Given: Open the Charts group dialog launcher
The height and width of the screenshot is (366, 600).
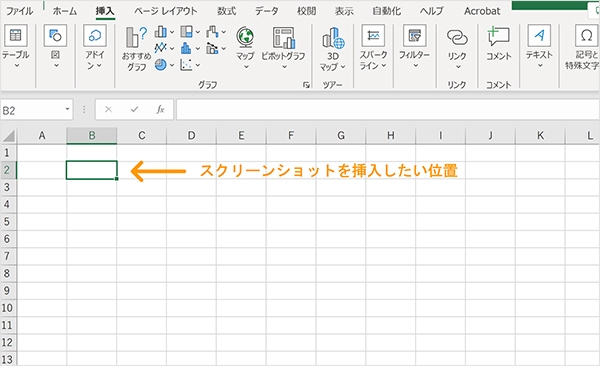Looking at the screenshot, I should (306, 85).
